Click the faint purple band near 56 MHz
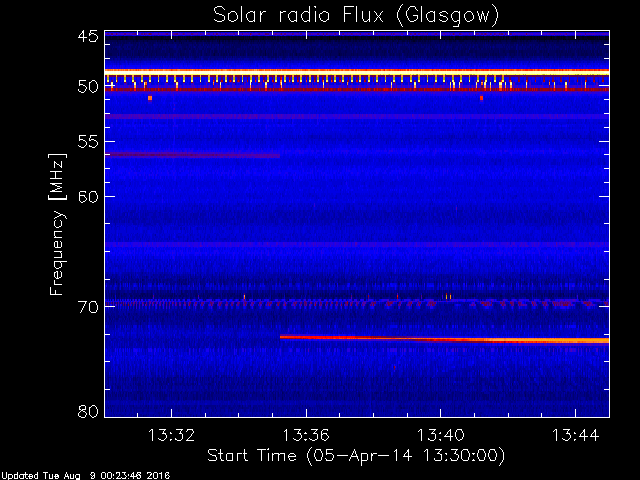Image resolution: width=640 pixels, height=480 pixels. (x=192, y=155)
